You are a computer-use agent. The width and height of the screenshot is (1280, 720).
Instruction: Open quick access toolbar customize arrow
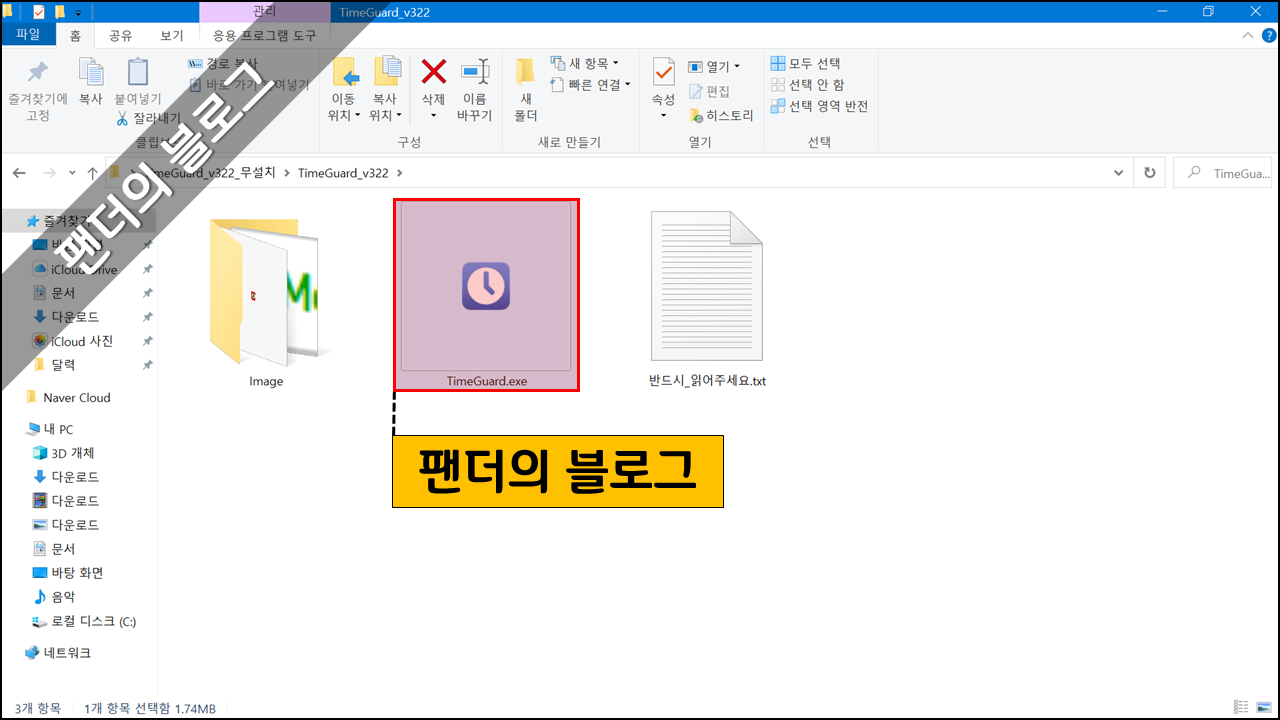78,12
